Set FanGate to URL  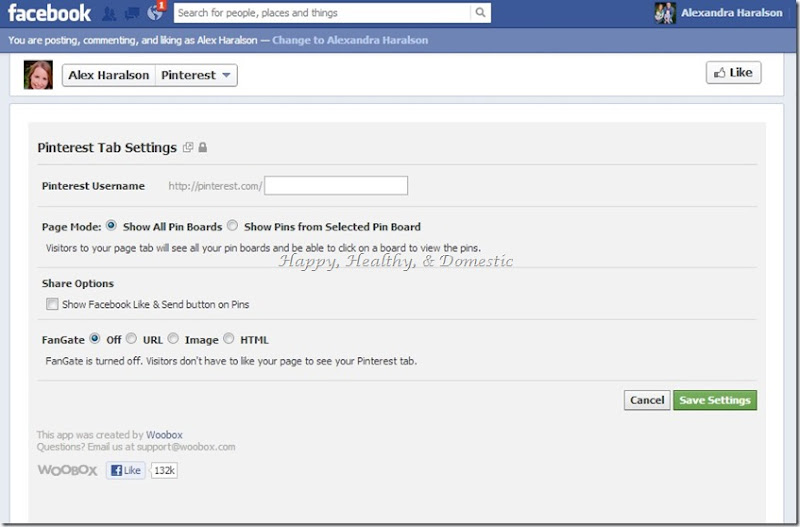(131, 338)
